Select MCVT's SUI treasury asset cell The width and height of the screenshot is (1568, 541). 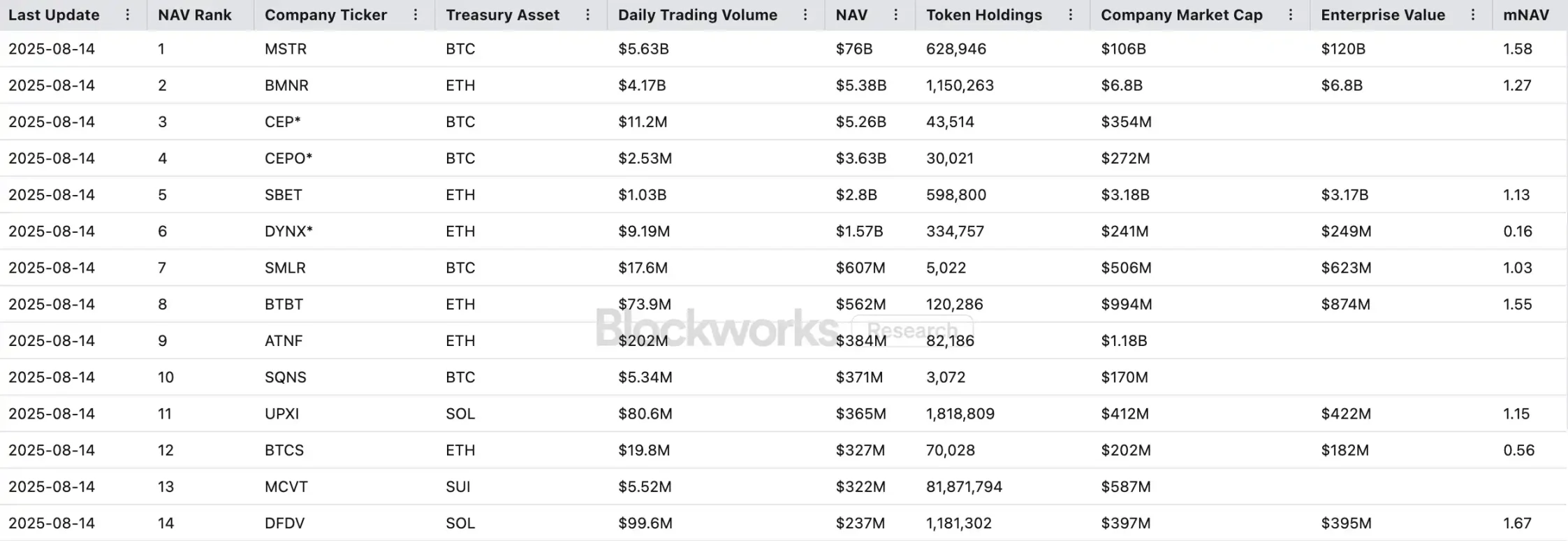(458, 487)
